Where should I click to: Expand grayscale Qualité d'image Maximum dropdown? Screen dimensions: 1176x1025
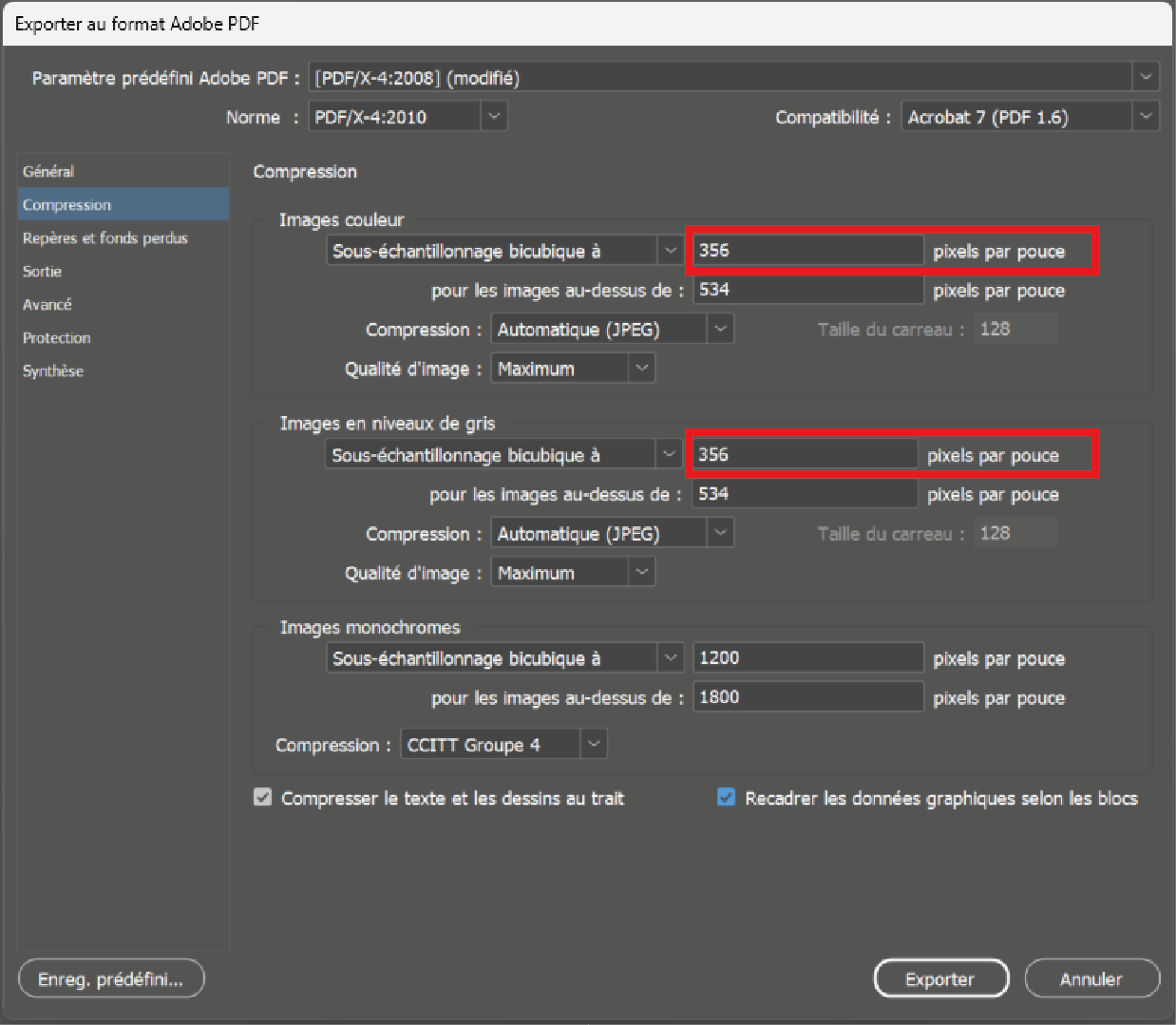pyautogui.click(x=572, y=573)
